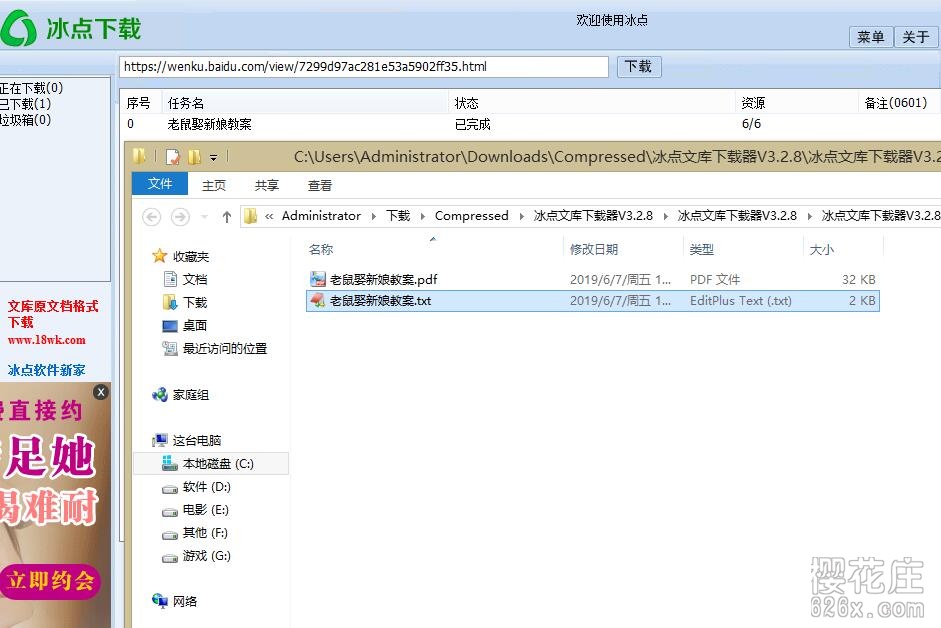
Task: Select 家庭组 in the navigation pane
Action: (191, 394)
